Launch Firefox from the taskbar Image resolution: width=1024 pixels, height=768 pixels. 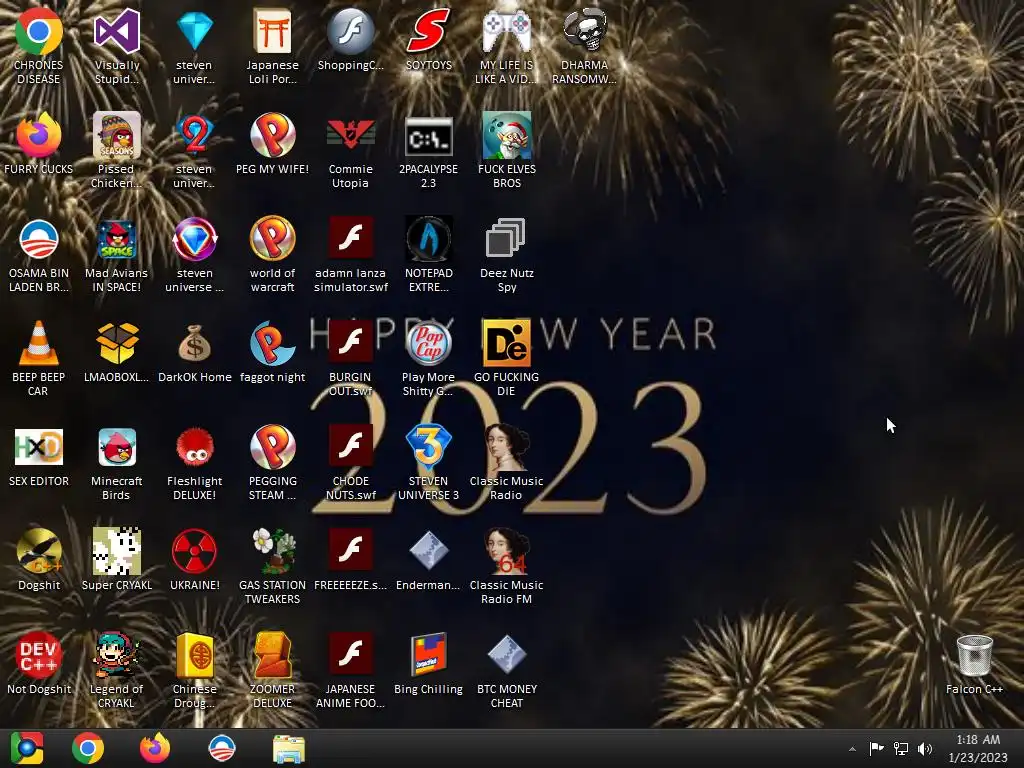[x=155, y=748]
